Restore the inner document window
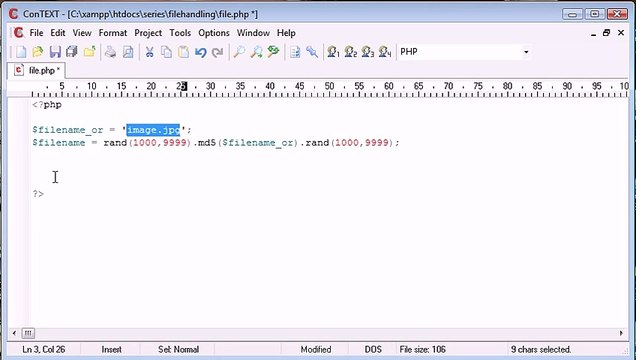636x360 pixels. click(606, 33)
